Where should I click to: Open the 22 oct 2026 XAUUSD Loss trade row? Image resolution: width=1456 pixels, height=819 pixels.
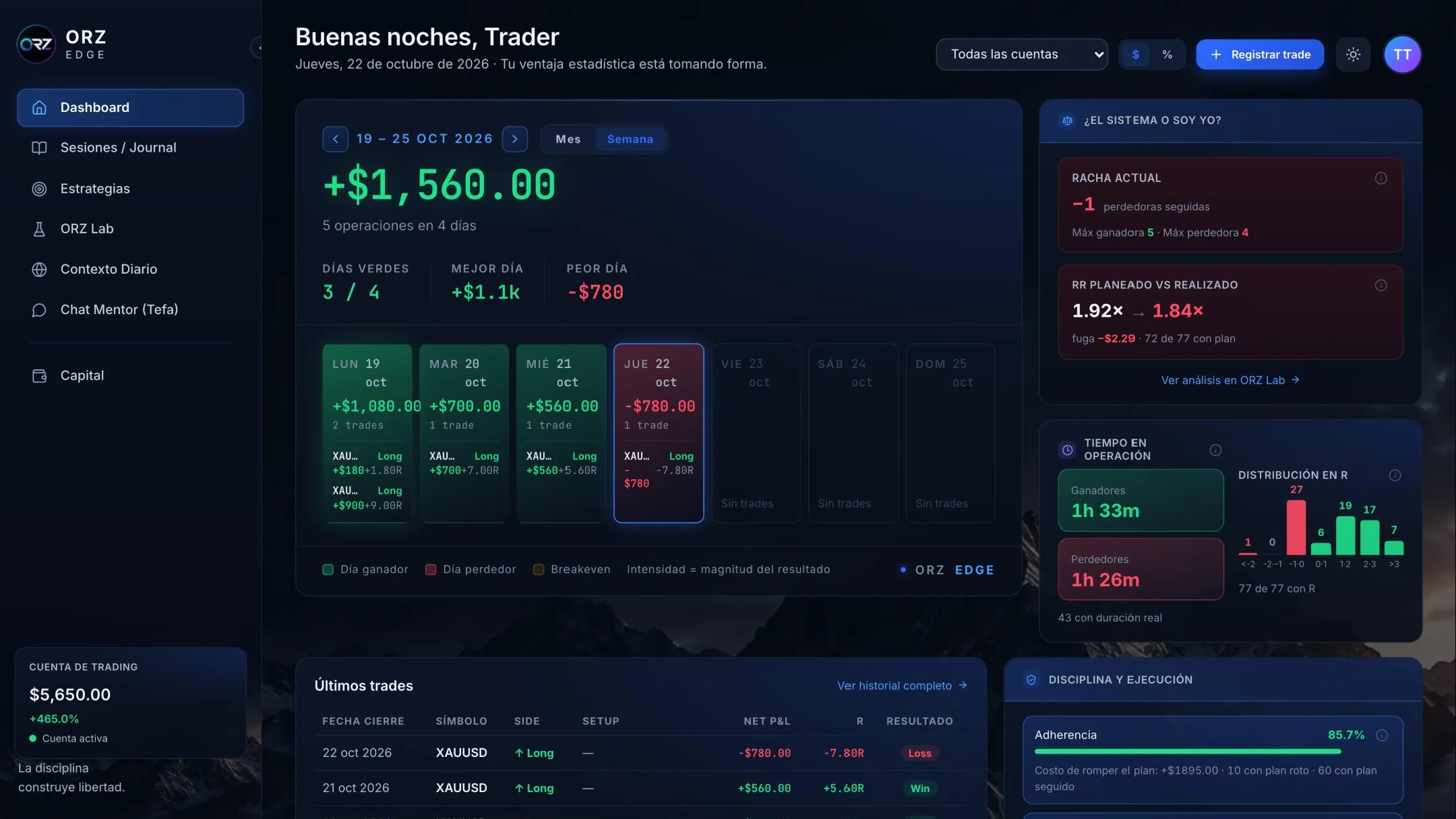[x=641, y=754]
